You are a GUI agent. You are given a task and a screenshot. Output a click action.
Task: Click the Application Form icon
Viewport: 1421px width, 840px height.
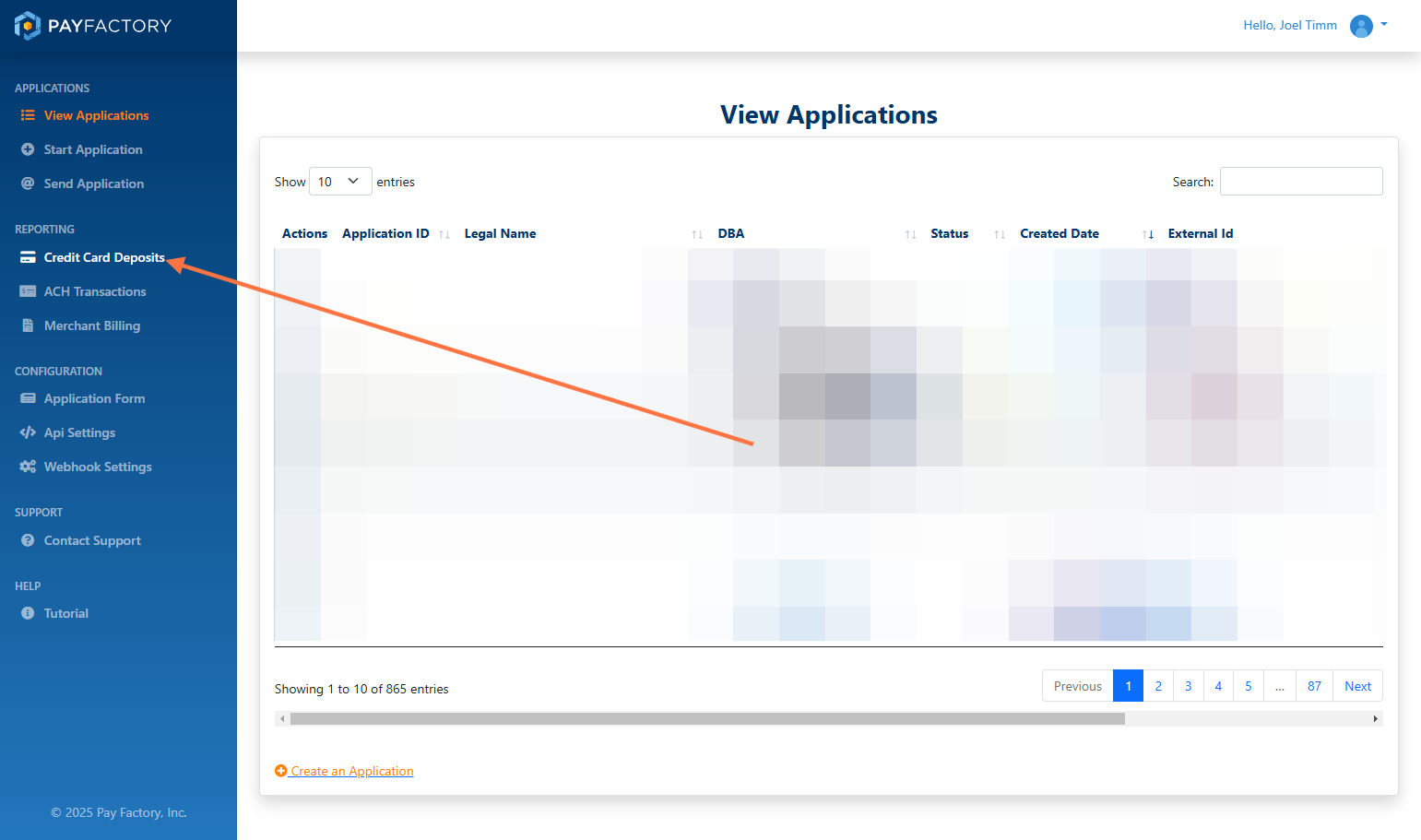(x=28, y=398)
